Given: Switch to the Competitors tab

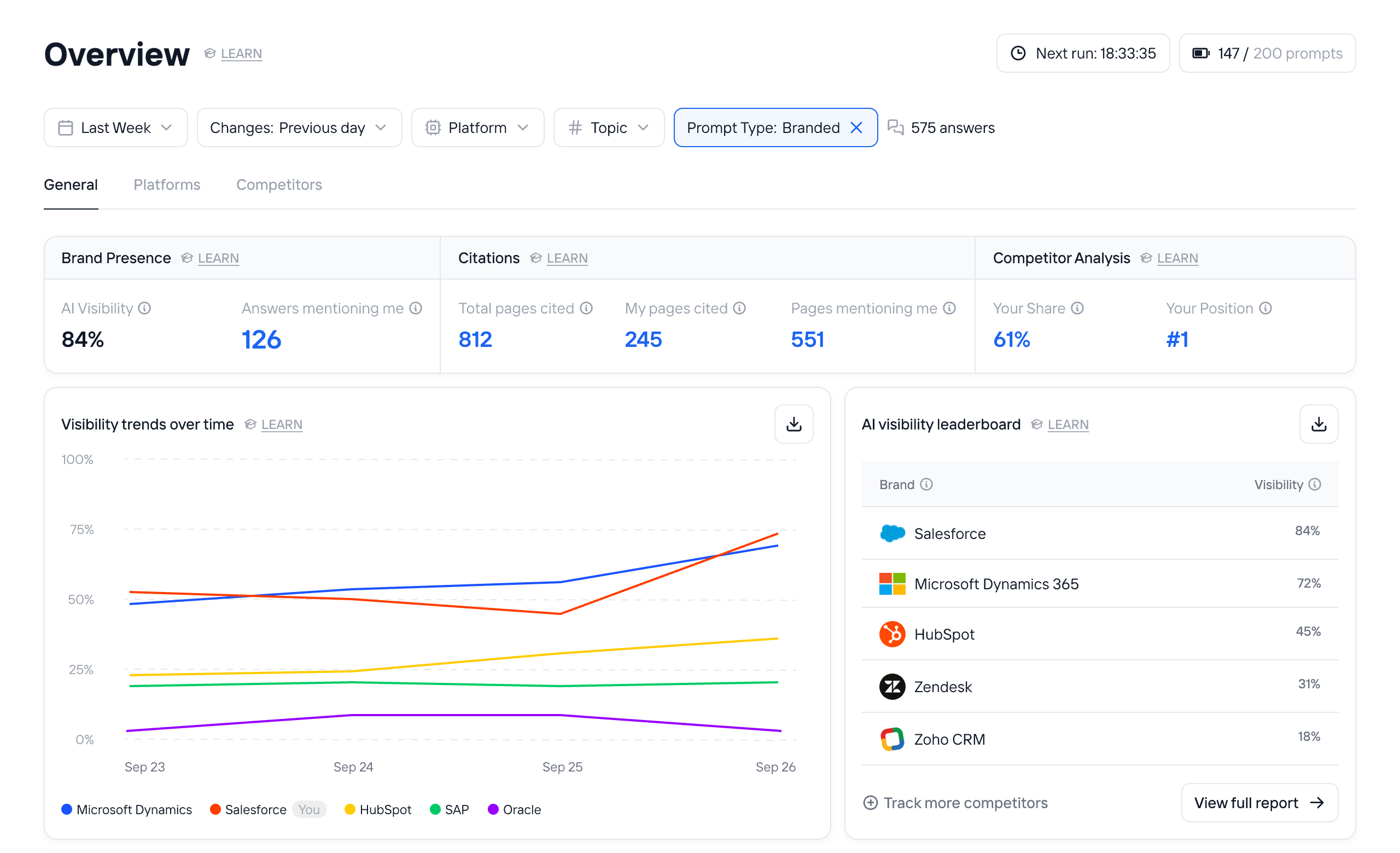Looking at the screenshot, I should [279, 185].
